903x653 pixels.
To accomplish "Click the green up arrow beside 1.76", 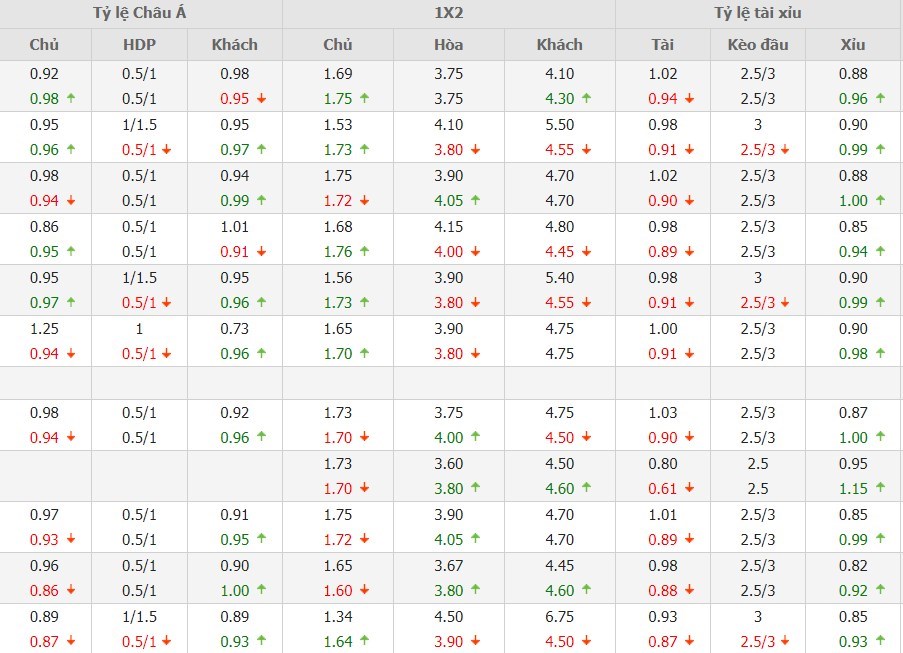I will tap(364, 252).
